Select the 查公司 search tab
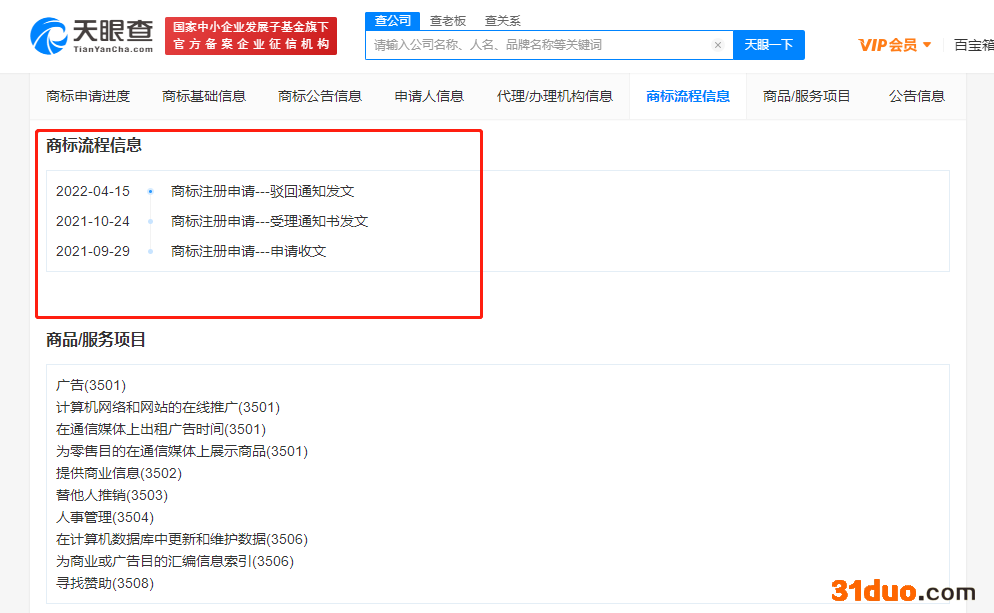The image size is (994, 613). coord(392,20)
